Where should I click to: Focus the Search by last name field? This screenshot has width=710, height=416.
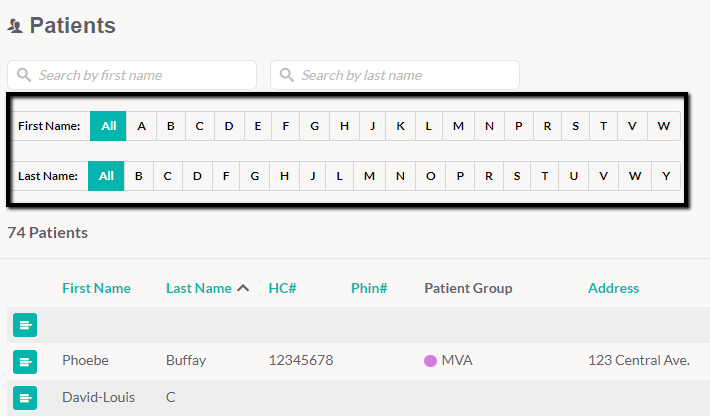pyautogui.click(x=395, y=75)
